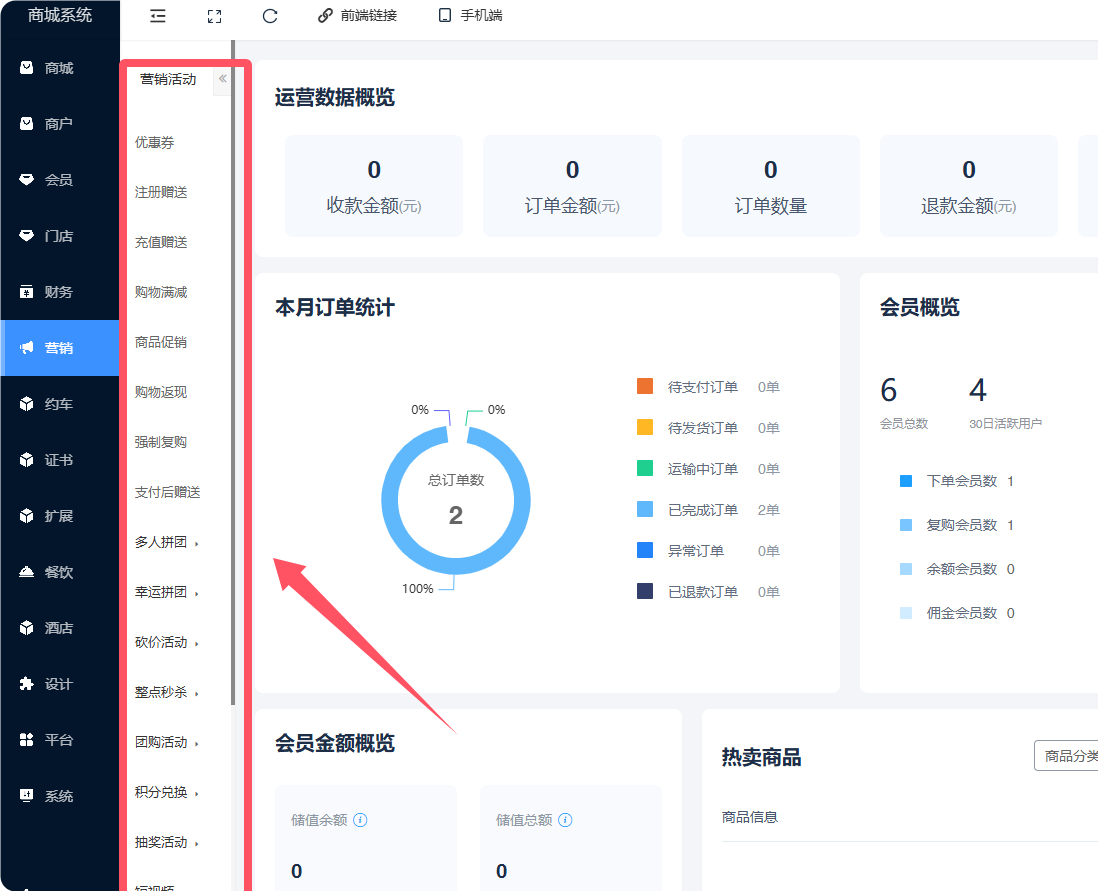Screen dimensions: 1098x891
Task: Open the 证书 module icon
Action: tap(60, 460)
